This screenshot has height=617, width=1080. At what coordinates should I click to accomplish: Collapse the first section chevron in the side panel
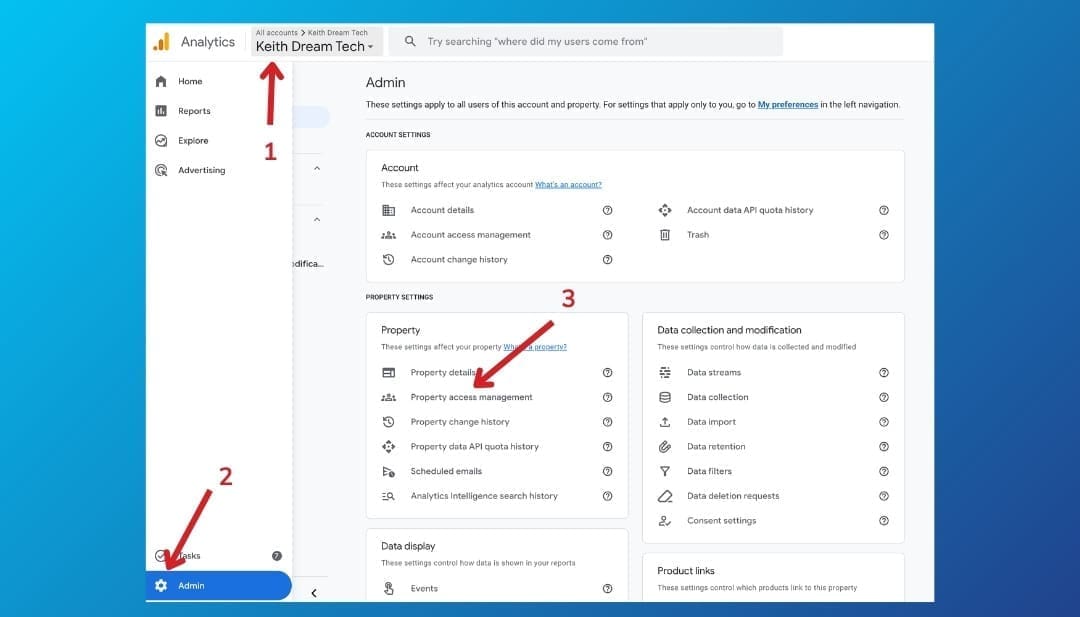point(317,169)
